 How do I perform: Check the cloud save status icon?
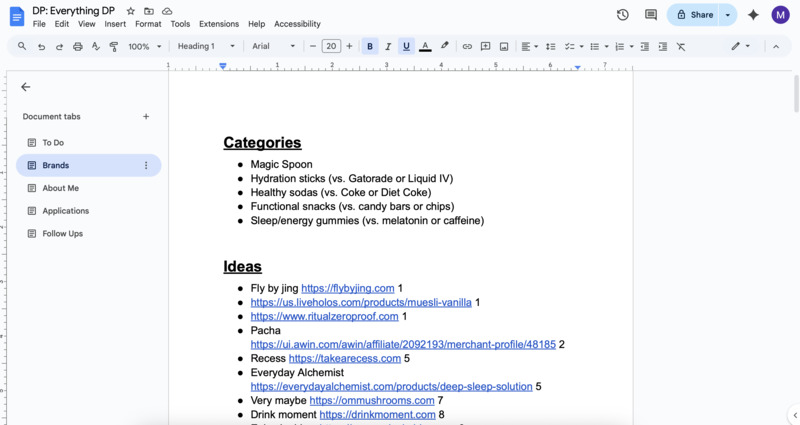coord(167,11)
